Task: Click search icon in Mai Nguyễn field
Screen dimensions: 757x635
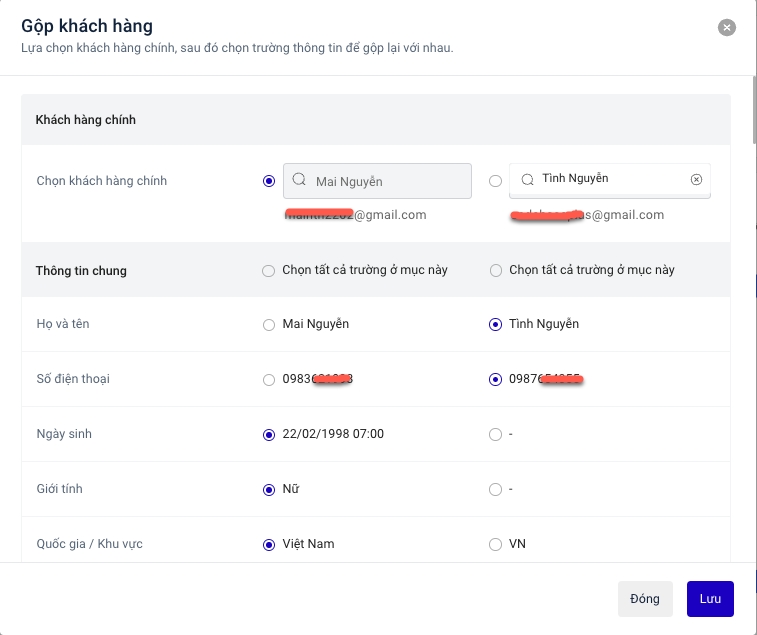Action: tap(300, 181)
